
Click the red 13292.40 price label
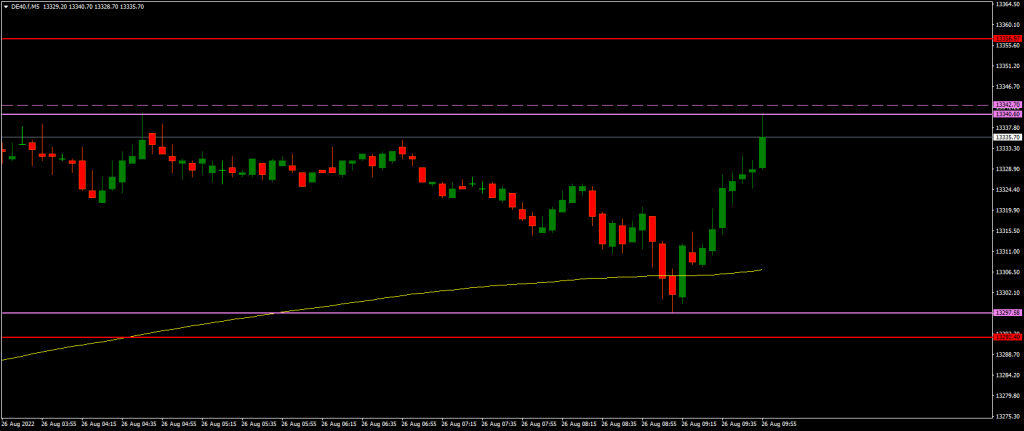pyautogui.click(x=1007, y=337)
